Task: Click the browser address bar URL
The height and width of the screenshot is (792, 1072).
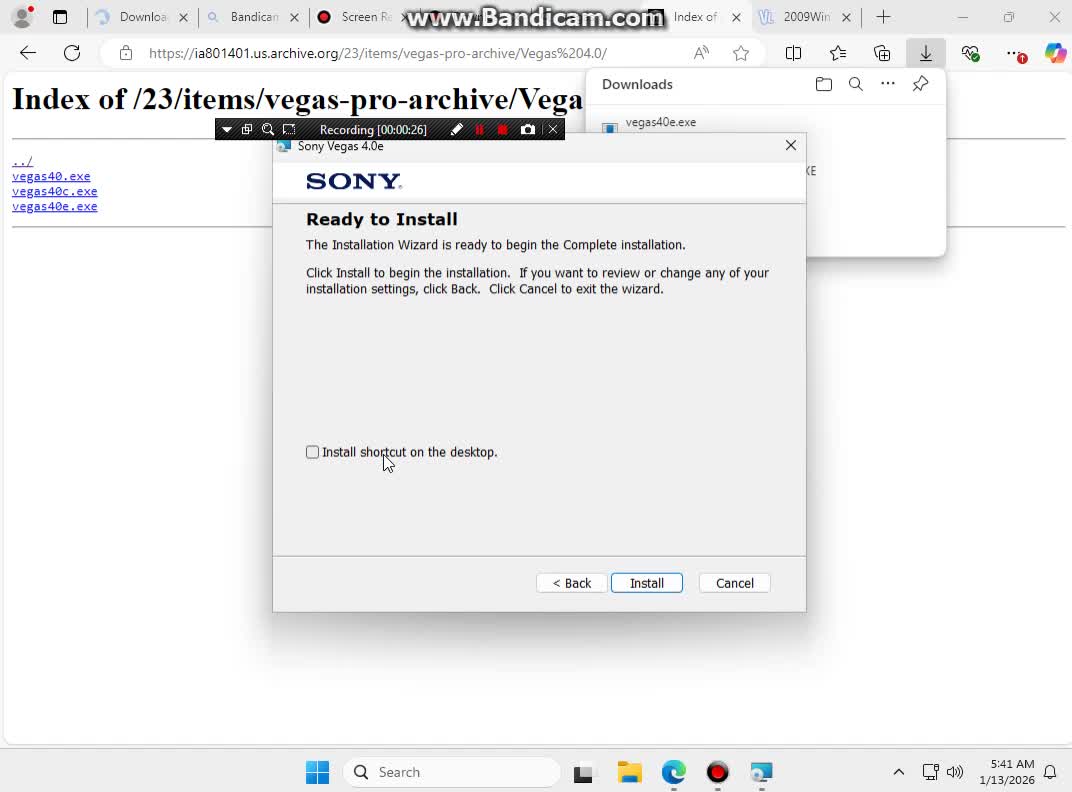Action: 378,53
